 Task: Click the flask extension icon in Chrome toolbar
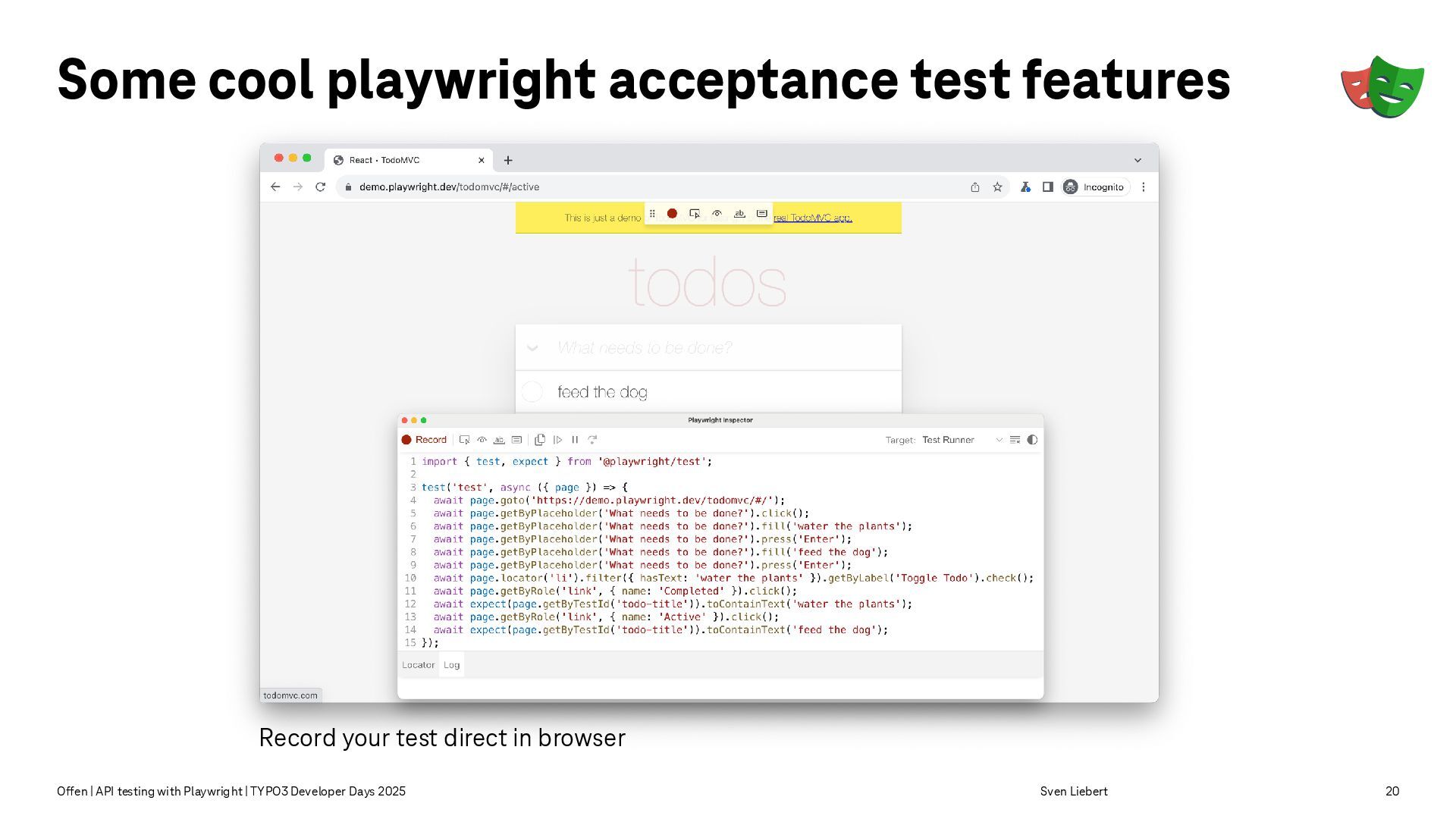1025,187
